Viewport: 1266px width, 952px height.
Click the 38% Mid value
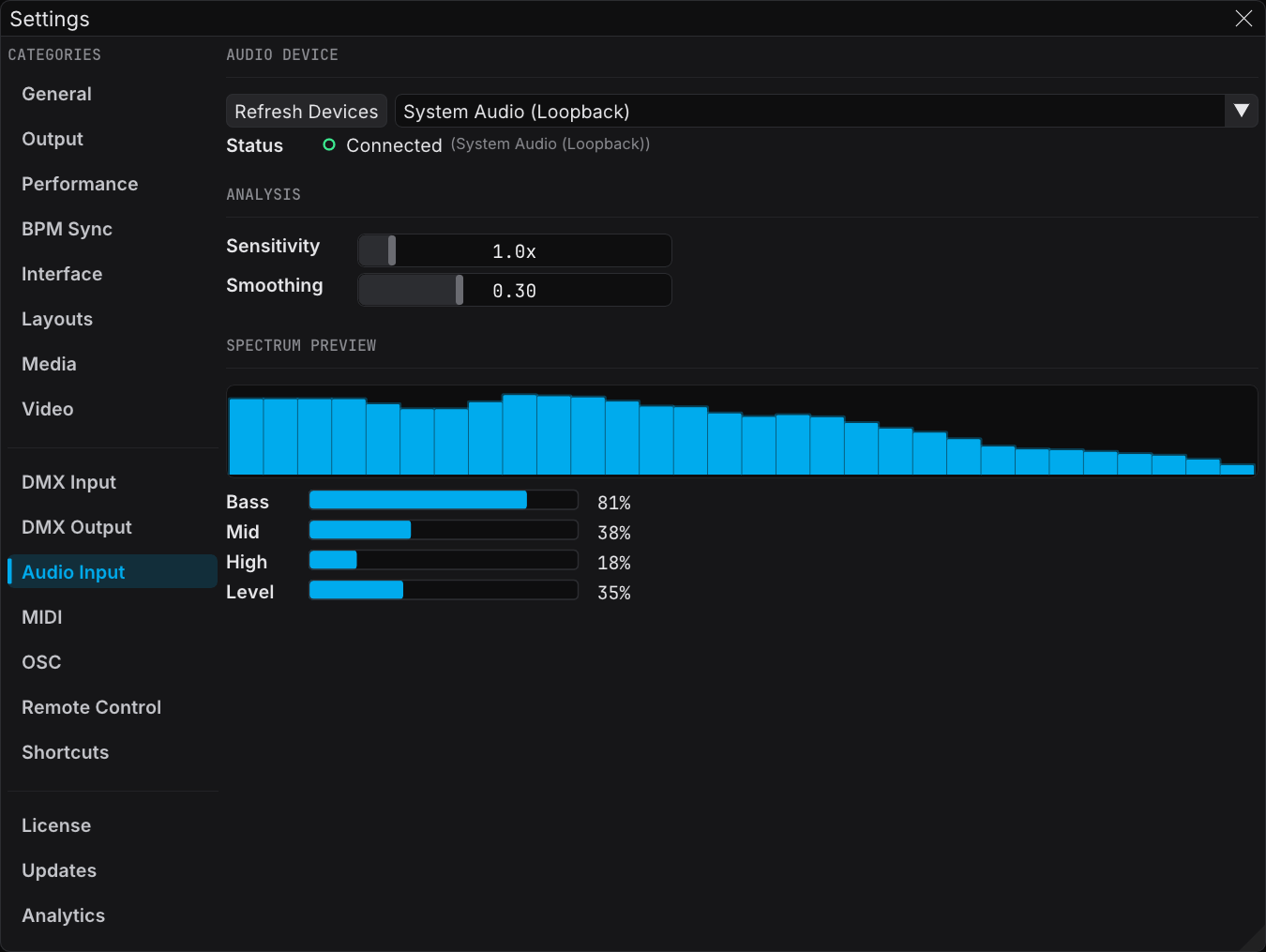tap(614, 533)
